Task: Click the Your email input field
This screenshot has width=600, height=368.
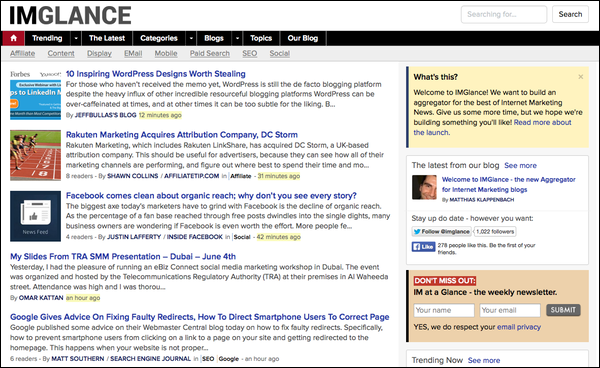Action: click(510, 310)
